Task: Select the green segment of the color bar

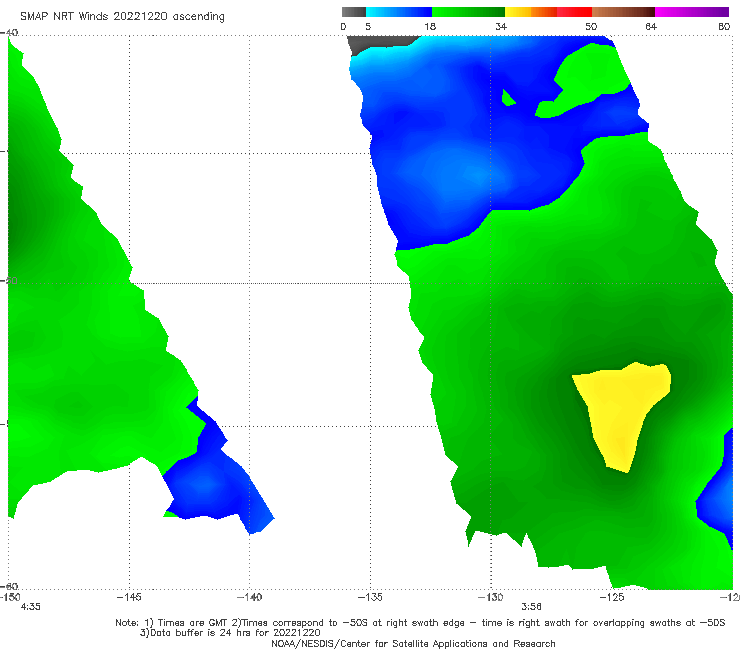Action: (x=468, y=12)
